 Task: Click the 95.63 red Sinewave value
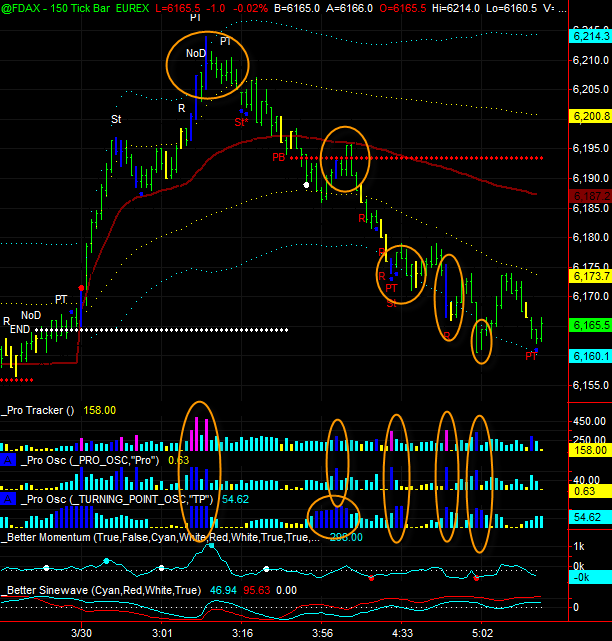(257, 590)
